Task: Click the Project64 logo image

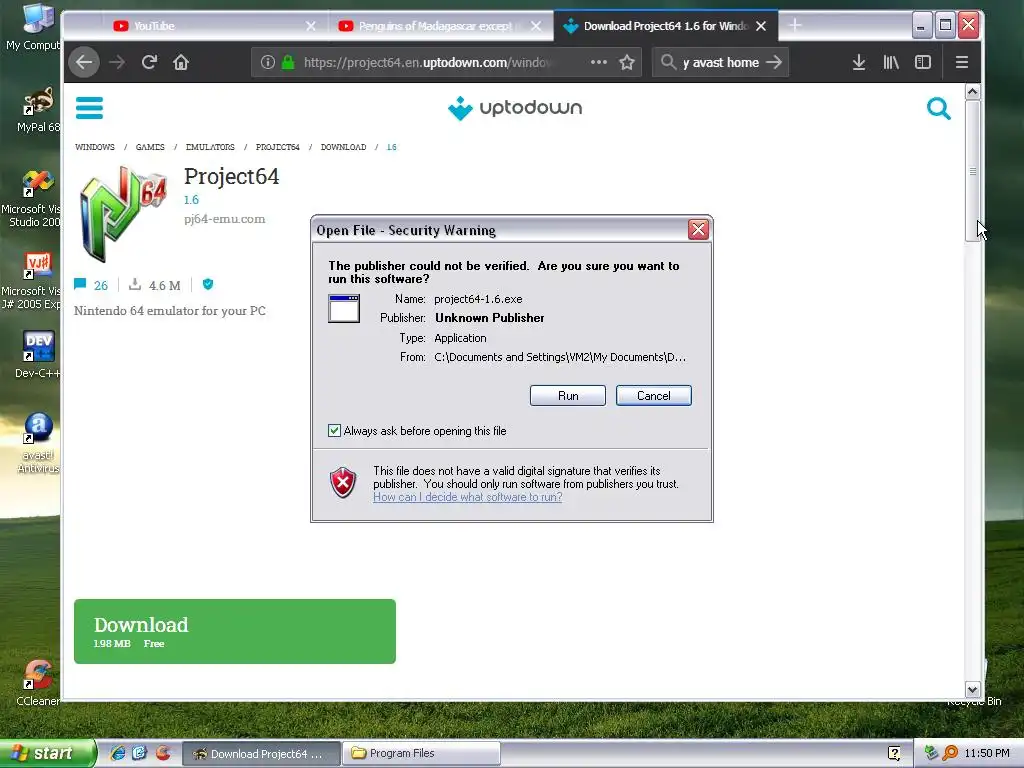Action: click(x=123, y=214)
